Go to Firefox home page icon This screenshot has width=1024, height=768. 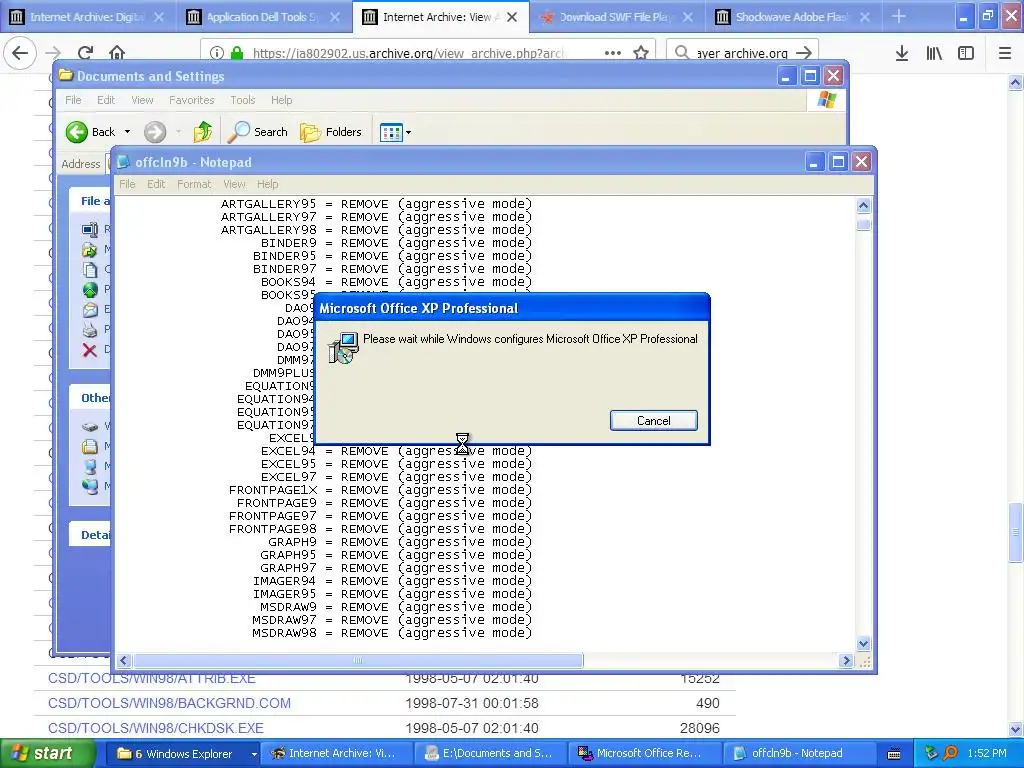pos(117,53)
